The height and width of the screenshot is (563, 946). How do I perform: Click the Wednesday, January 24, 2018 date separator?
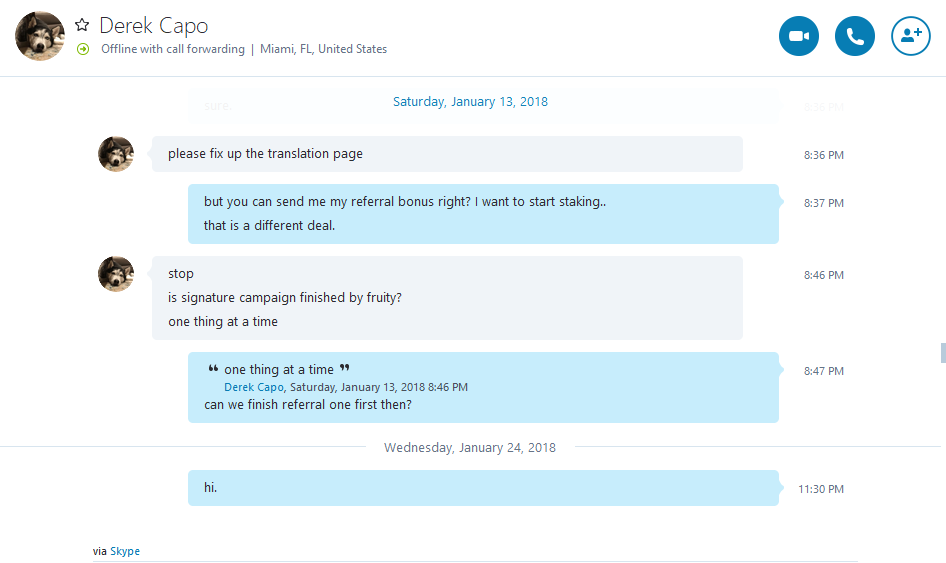pyautogui.click(x=470, y=447)
